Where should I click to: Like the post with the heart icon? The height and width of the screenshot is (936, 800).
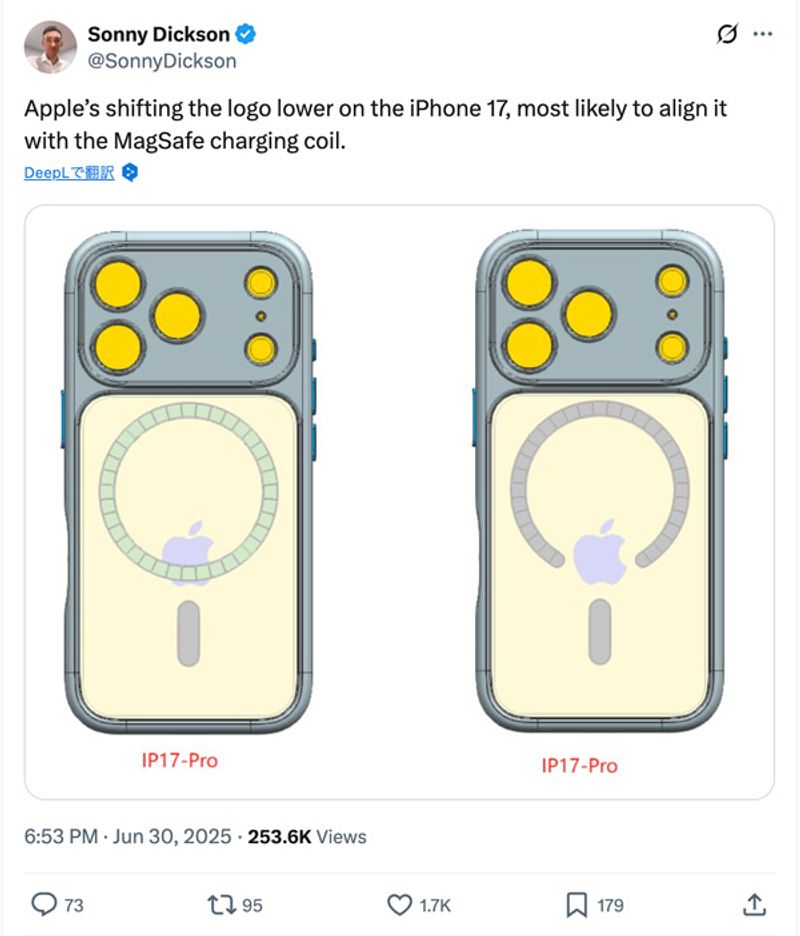click(399, 905)
